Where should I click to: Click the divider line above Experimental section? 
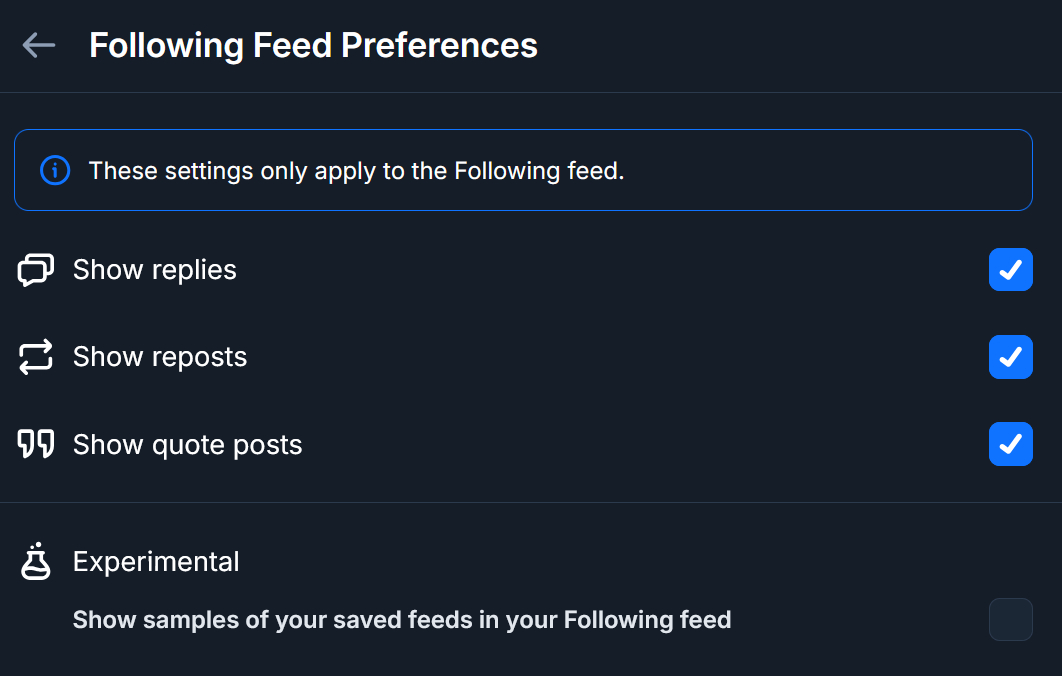coord(531,502)
